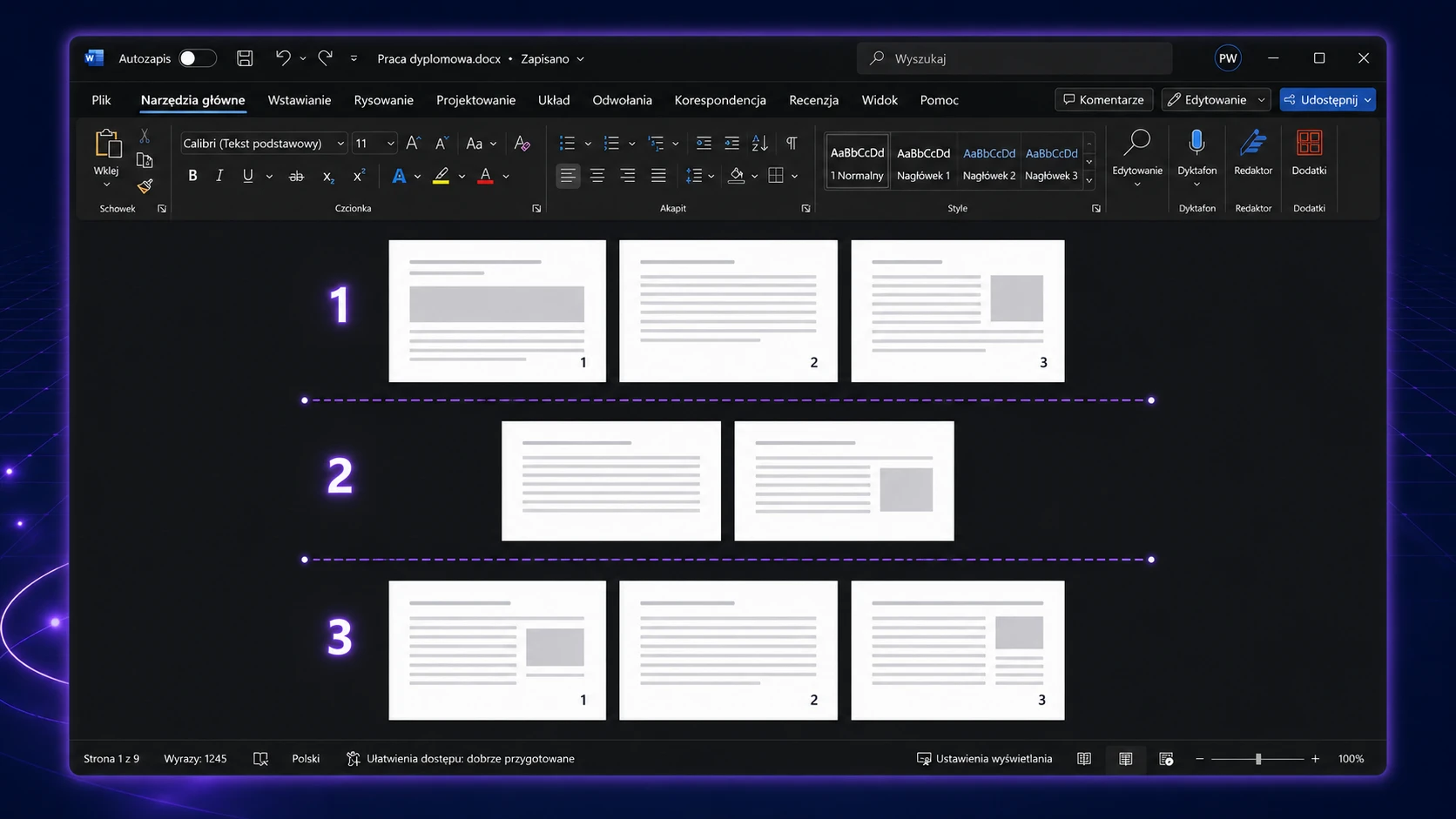Apply strikethrough formatting icon
1456x819 pixels.
pos(296,176)
